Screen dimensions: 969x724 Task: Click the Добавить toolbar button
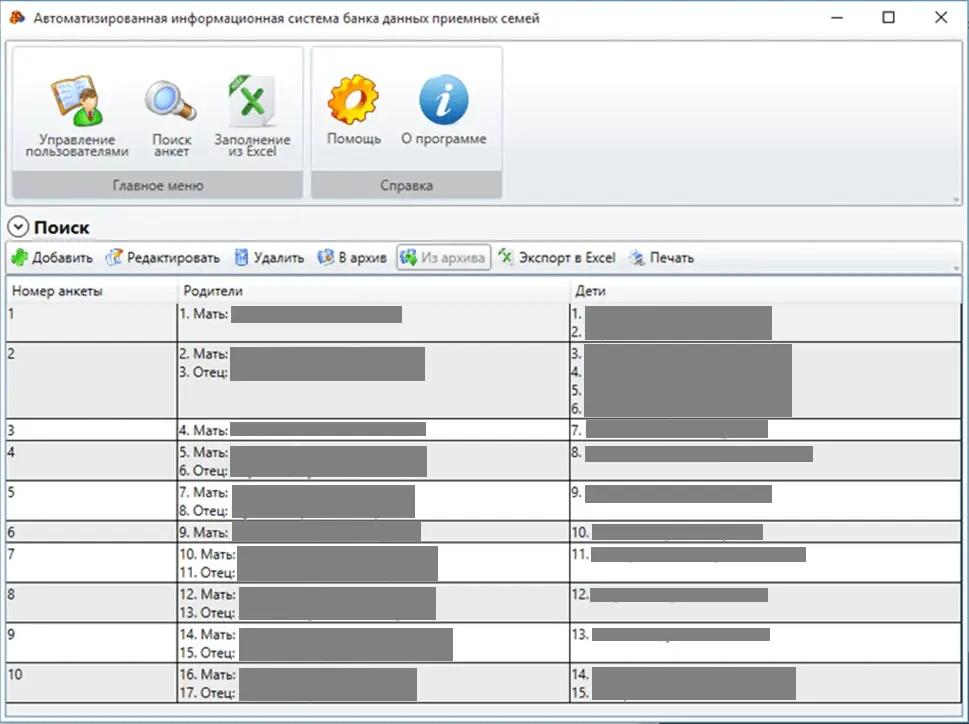(x=53, y=258)
